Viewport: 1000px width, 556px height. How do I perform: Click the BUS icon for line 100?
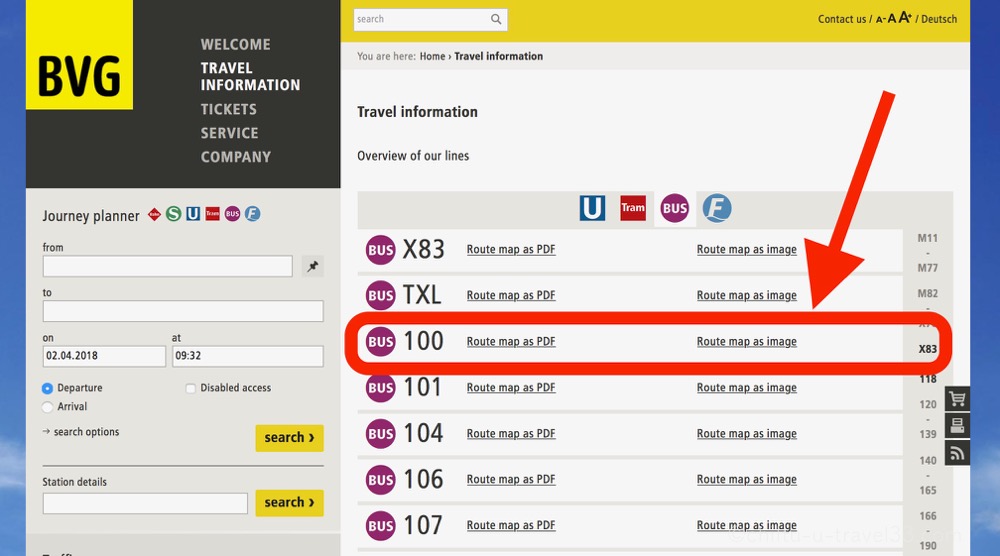(x=381, y=342)
